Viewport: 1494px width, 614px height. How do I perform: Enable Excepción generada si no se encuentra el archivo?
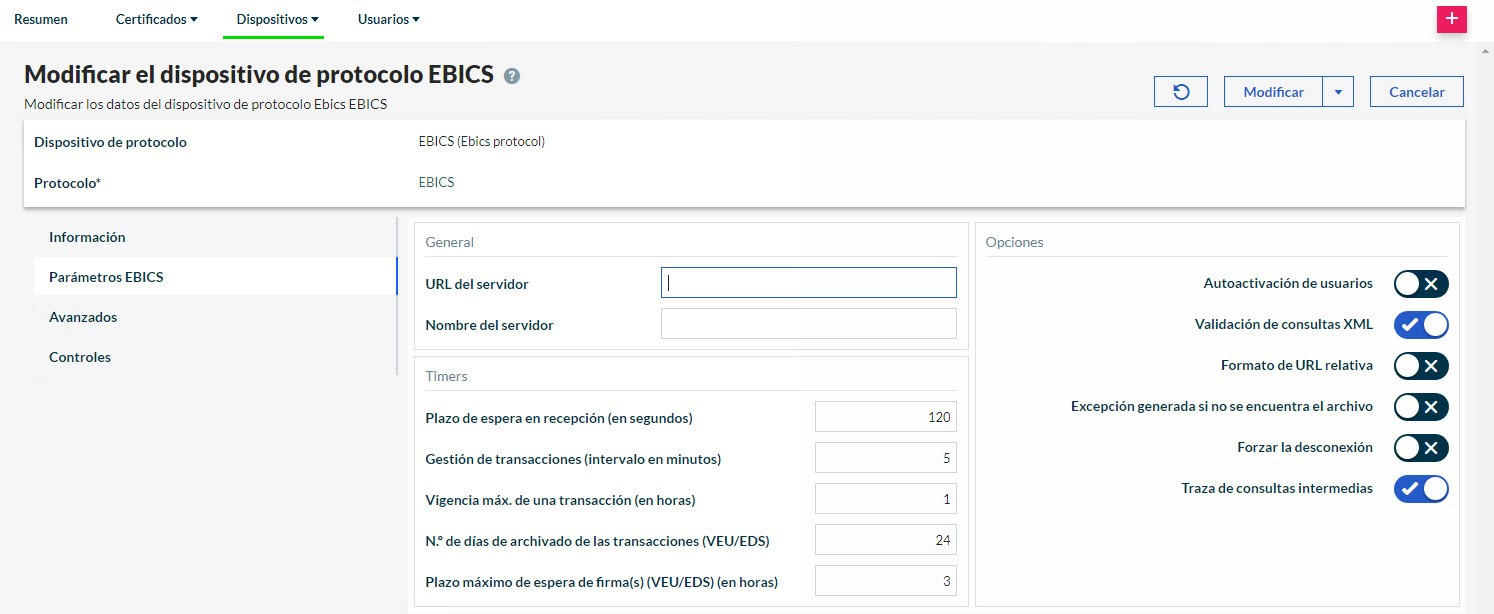click(x=1421, y=407)
